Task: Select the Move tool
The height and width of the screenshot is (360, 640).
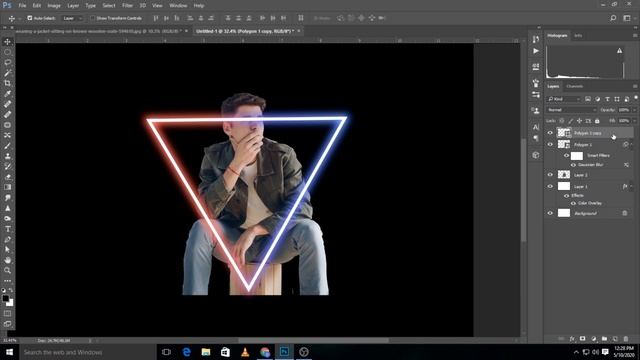Action: pyautogui.click(x=7, y=42)
